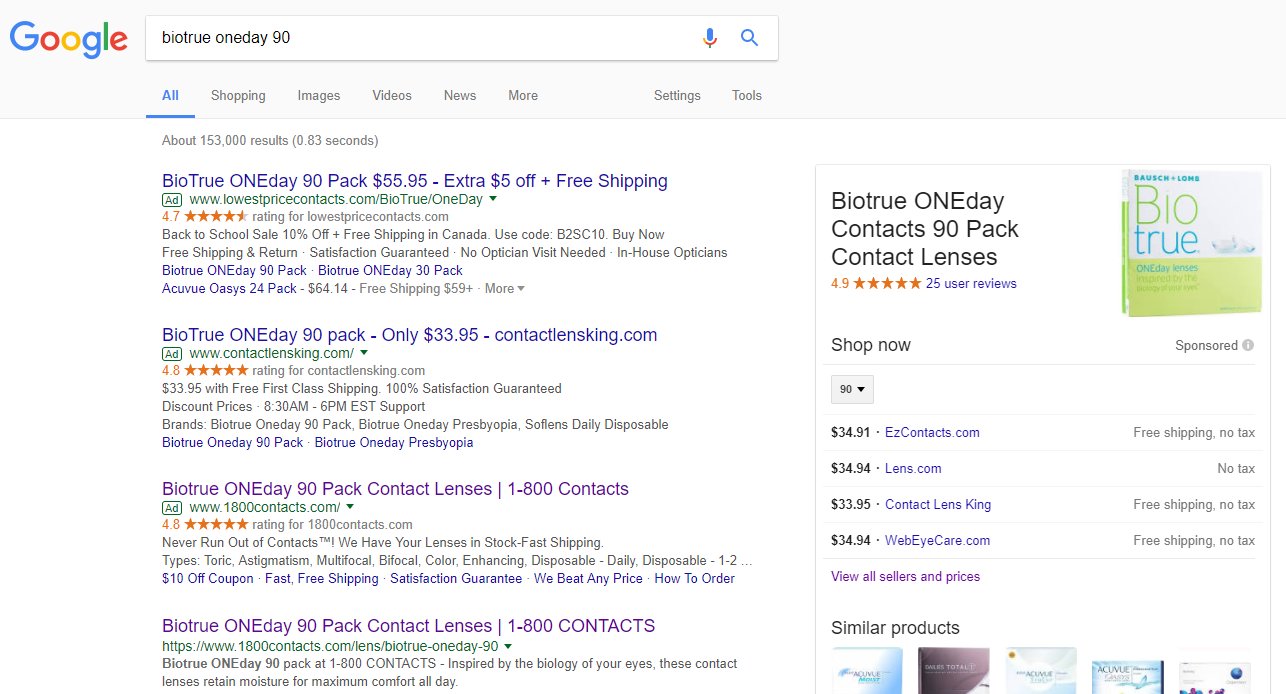
Task: Expand 1800contacts.com ad URL dropdown arrow
Action: 350,507
